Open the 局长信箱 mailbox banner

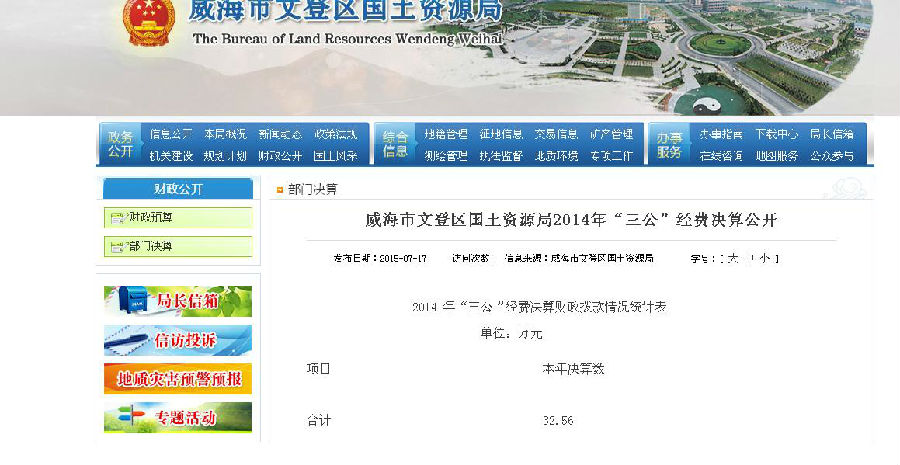click(x=178, y=301)
